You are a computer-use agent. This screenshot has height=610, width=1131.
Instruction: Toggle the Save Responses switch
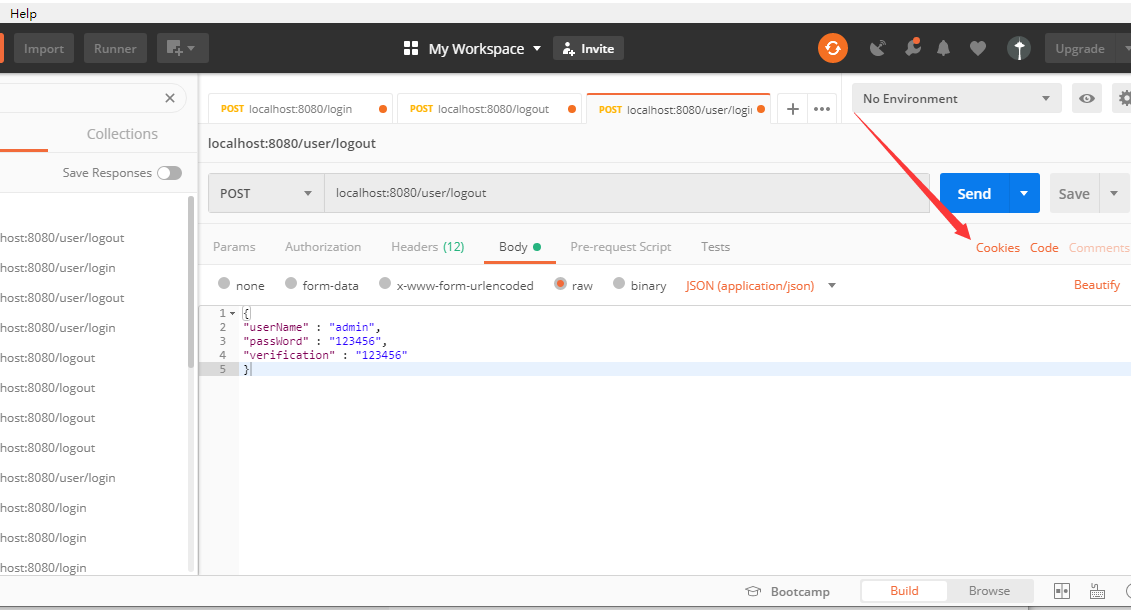pos(169,172)
